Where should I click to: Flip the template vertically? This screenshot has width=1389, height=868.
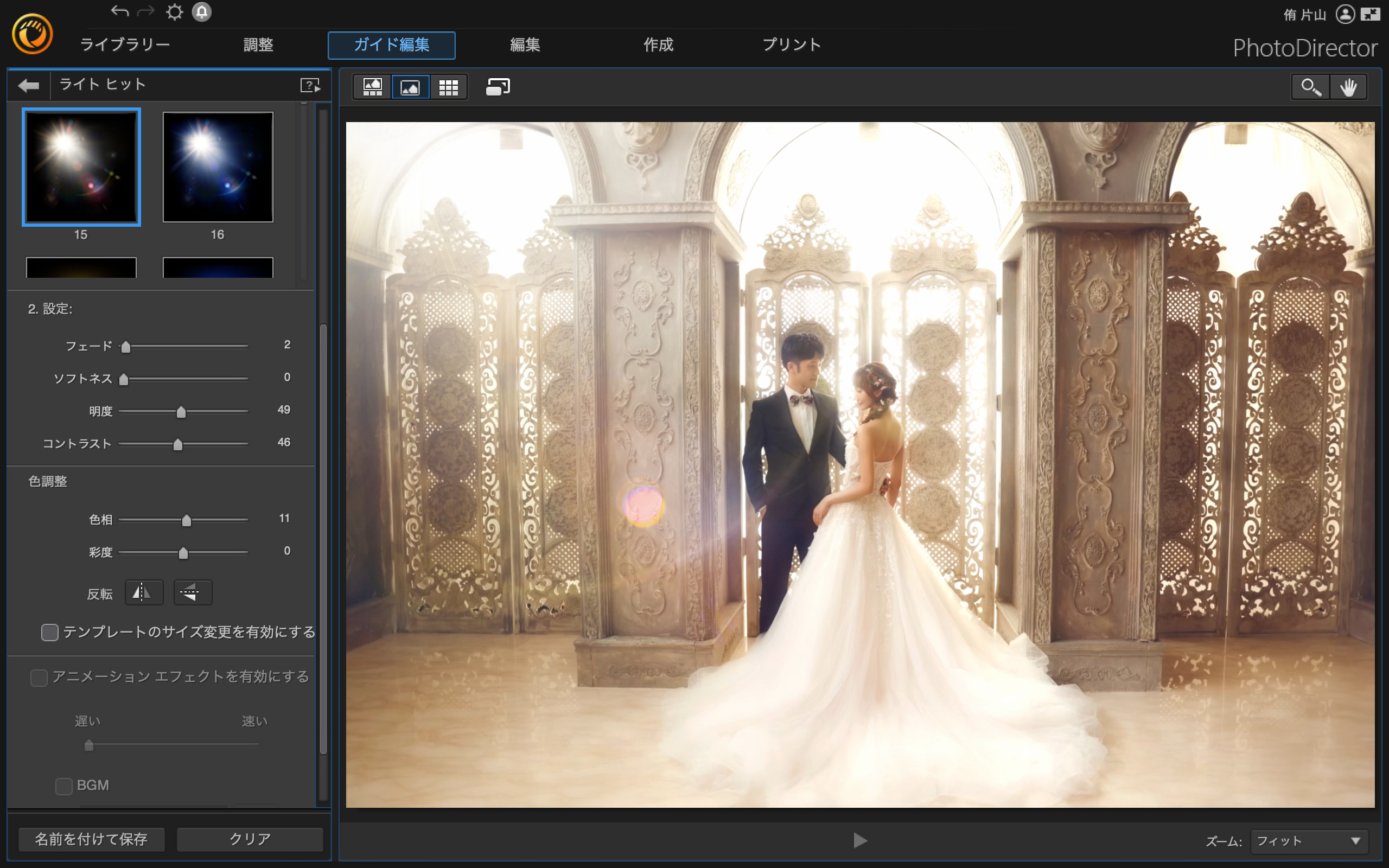[x=193, y=592]
